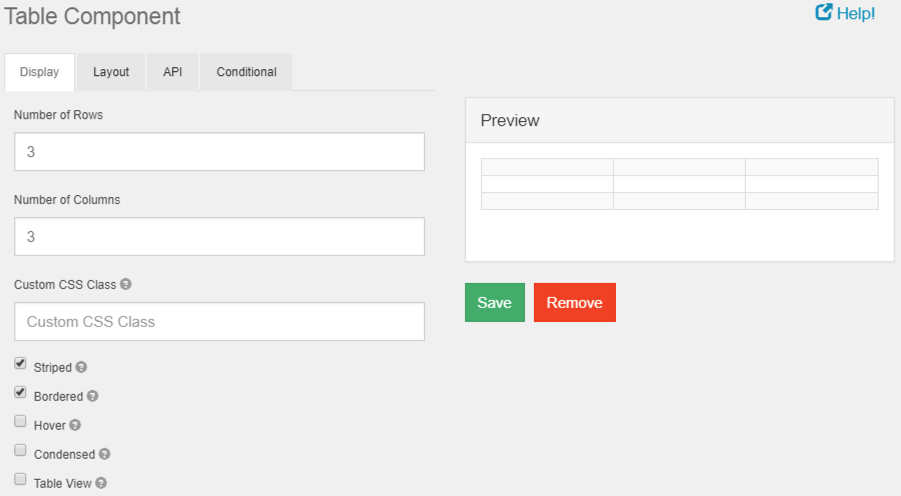Focus the Number of Columns input
901x496 pixels.
point(219,237)
